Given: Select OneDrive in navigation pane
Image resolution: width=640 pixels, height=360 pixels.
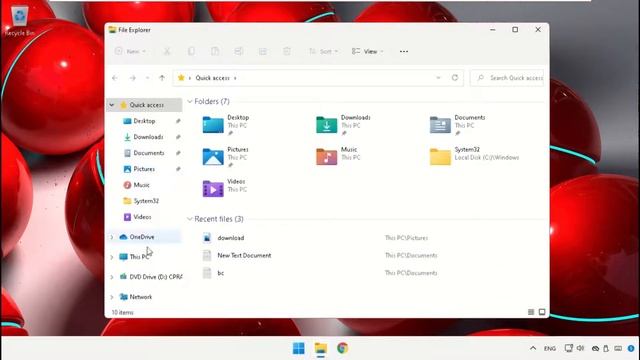Looking at the screenshot, I should [x=142, y=237].
